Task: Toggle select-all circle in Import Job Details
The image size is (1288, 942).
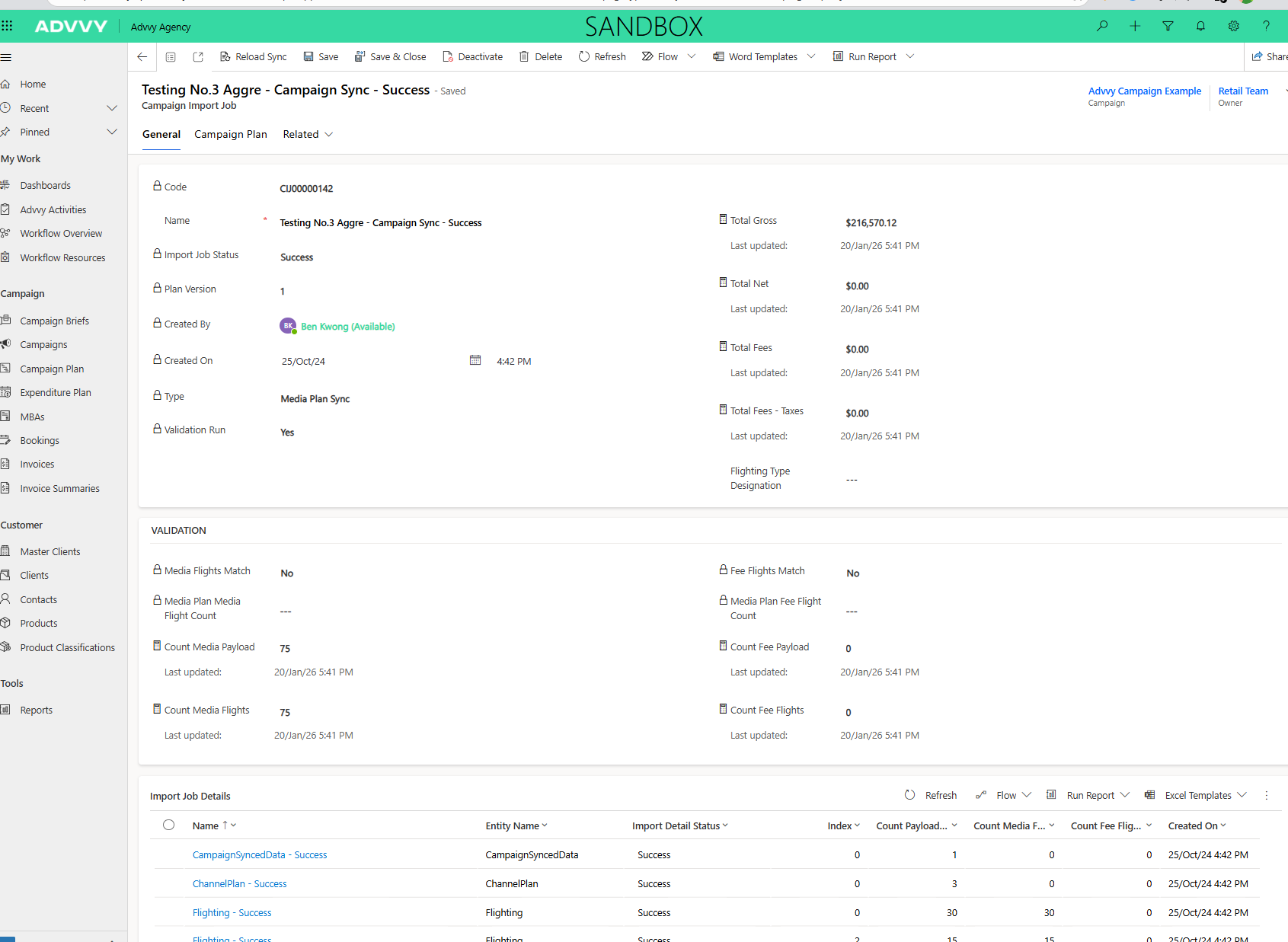Action: pyautogui.click(x=169, y=825)
